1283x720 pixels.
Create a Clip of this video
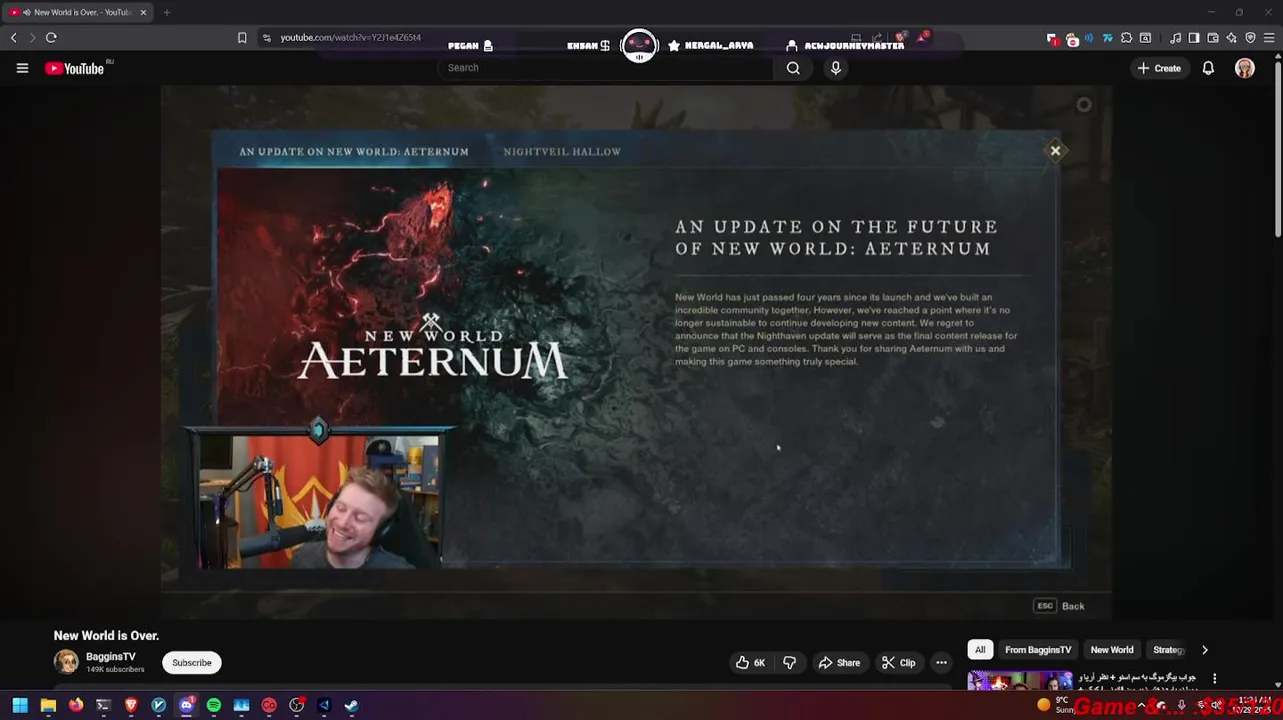pos(898,662)
